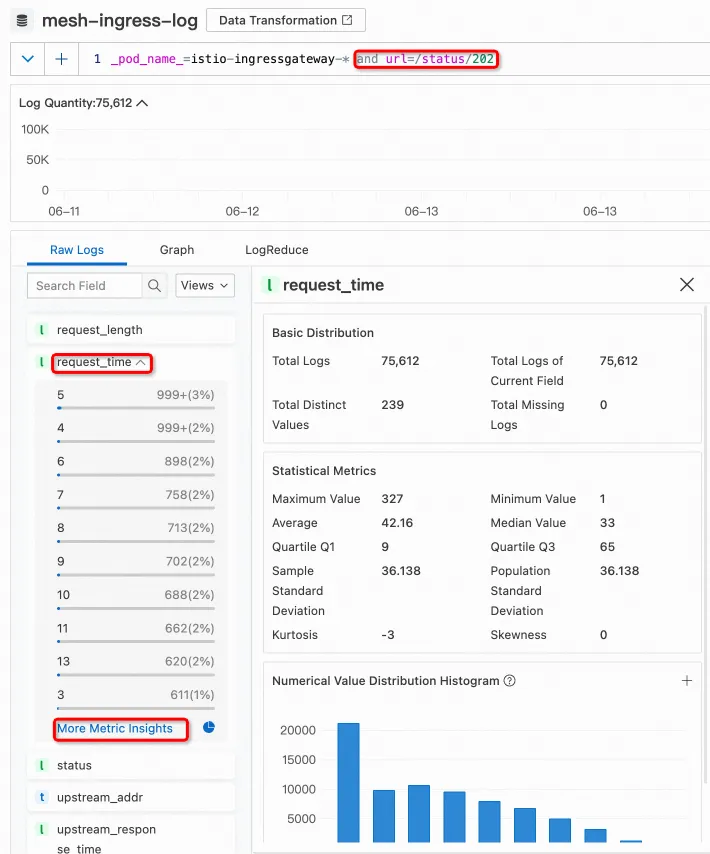
Task: Switch to the Raw Logs tab
Action: pyautogui.click(x=77, y=250)
